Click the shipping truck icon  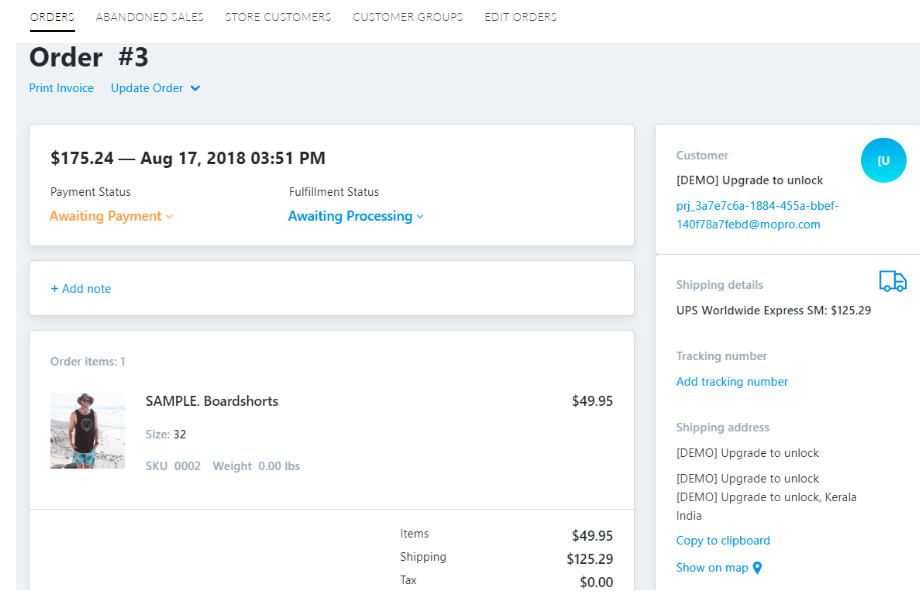[892, 281]
